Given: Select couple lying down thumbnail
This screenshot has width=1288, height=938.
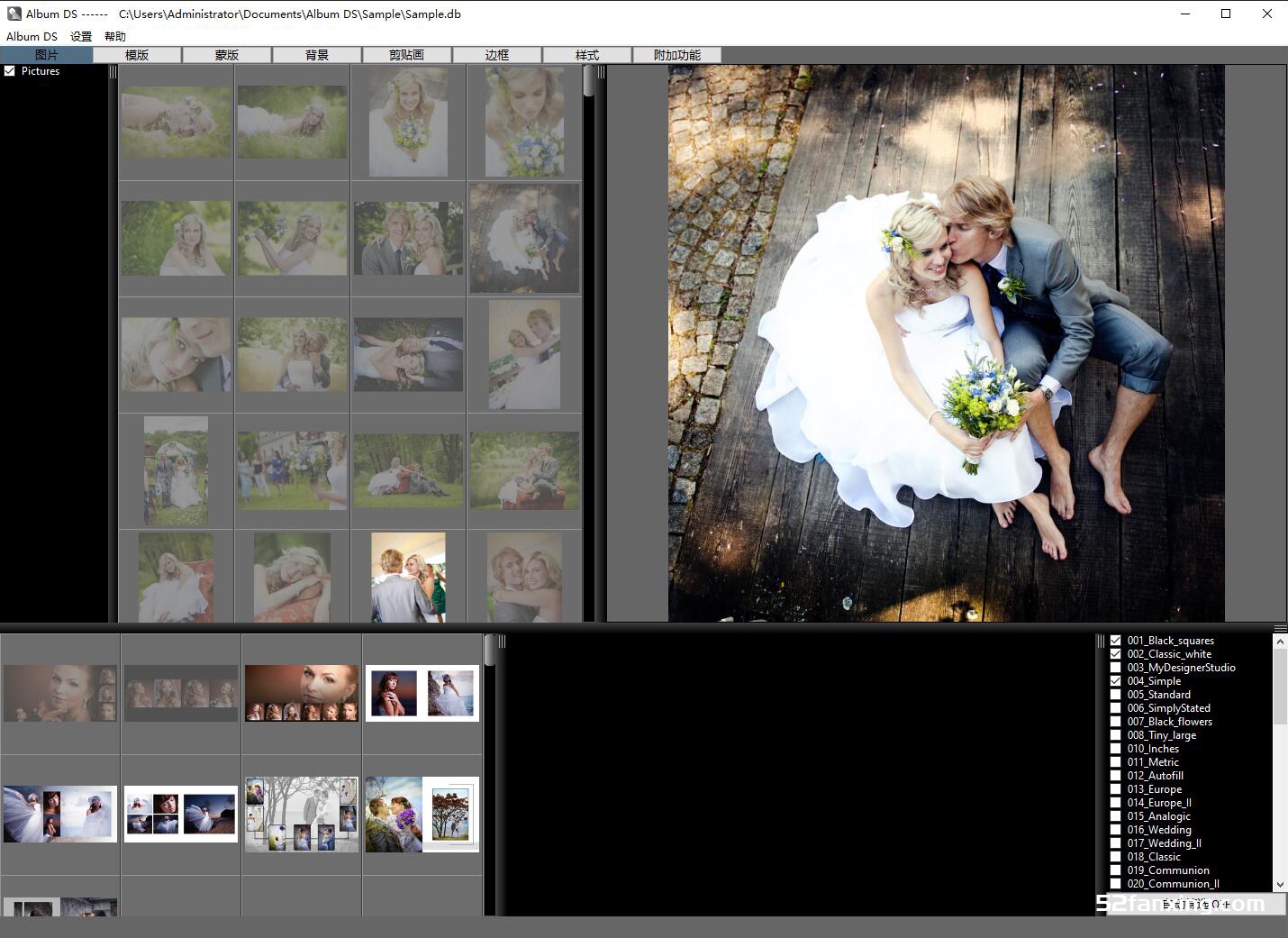Looking at the screenshot, I should coord(408,354).
